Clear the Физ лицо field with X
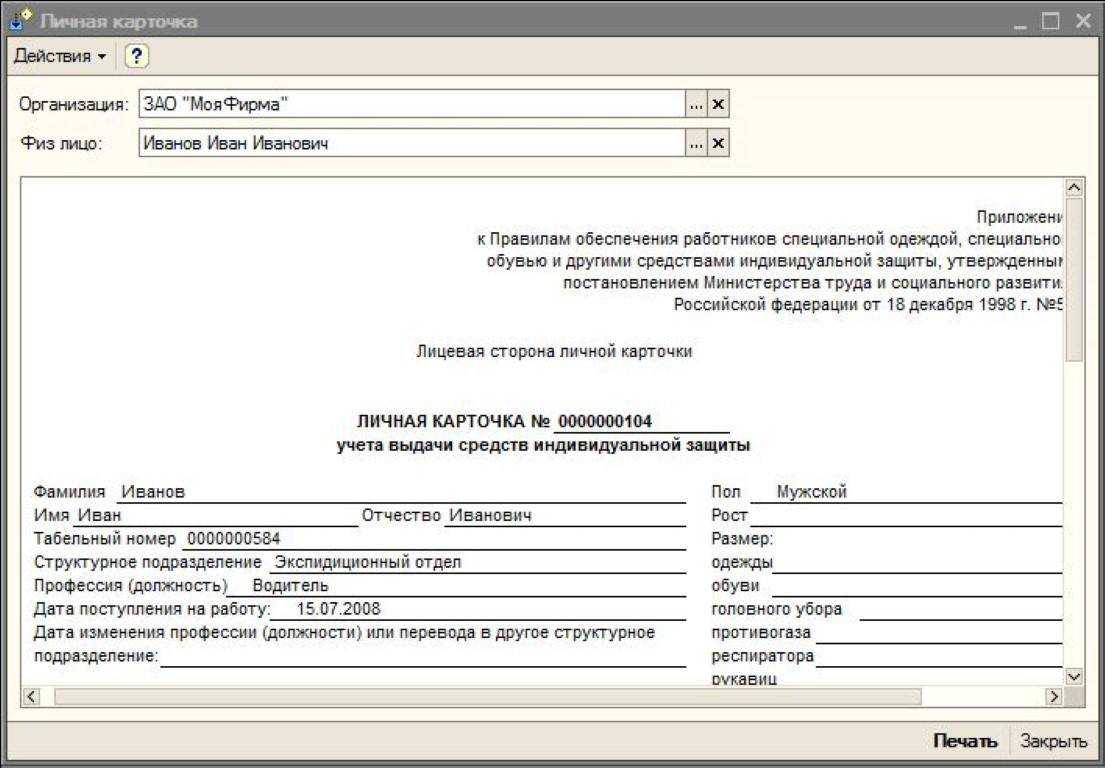This screenshot has width=1105, height=768. click(717, 143)
